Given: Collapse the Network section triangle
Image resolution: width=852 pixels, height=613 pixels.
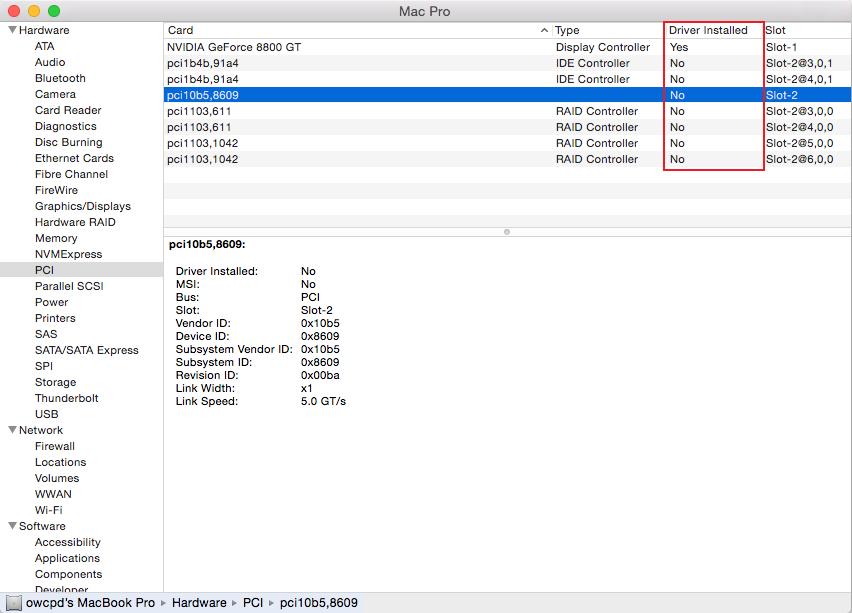Looking at the screenshot, I should (12, 430).
